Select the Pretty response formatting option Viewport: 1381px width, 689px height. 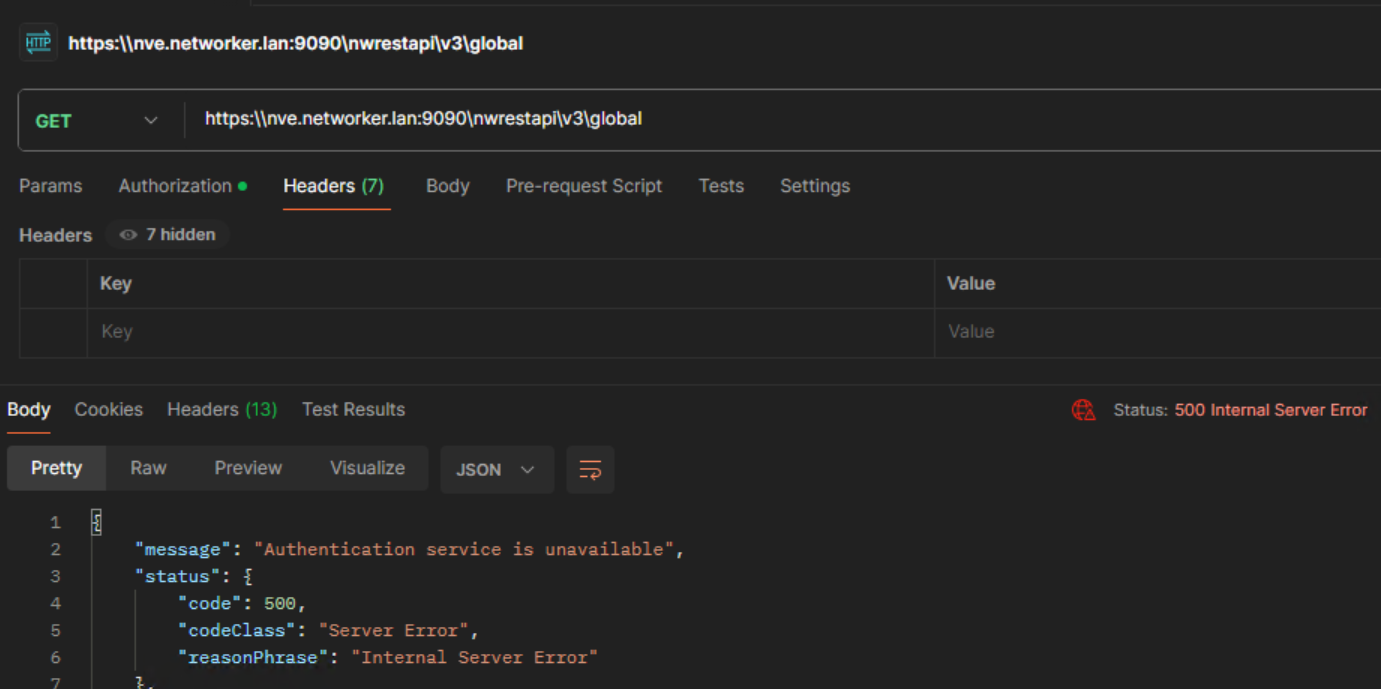56,467
